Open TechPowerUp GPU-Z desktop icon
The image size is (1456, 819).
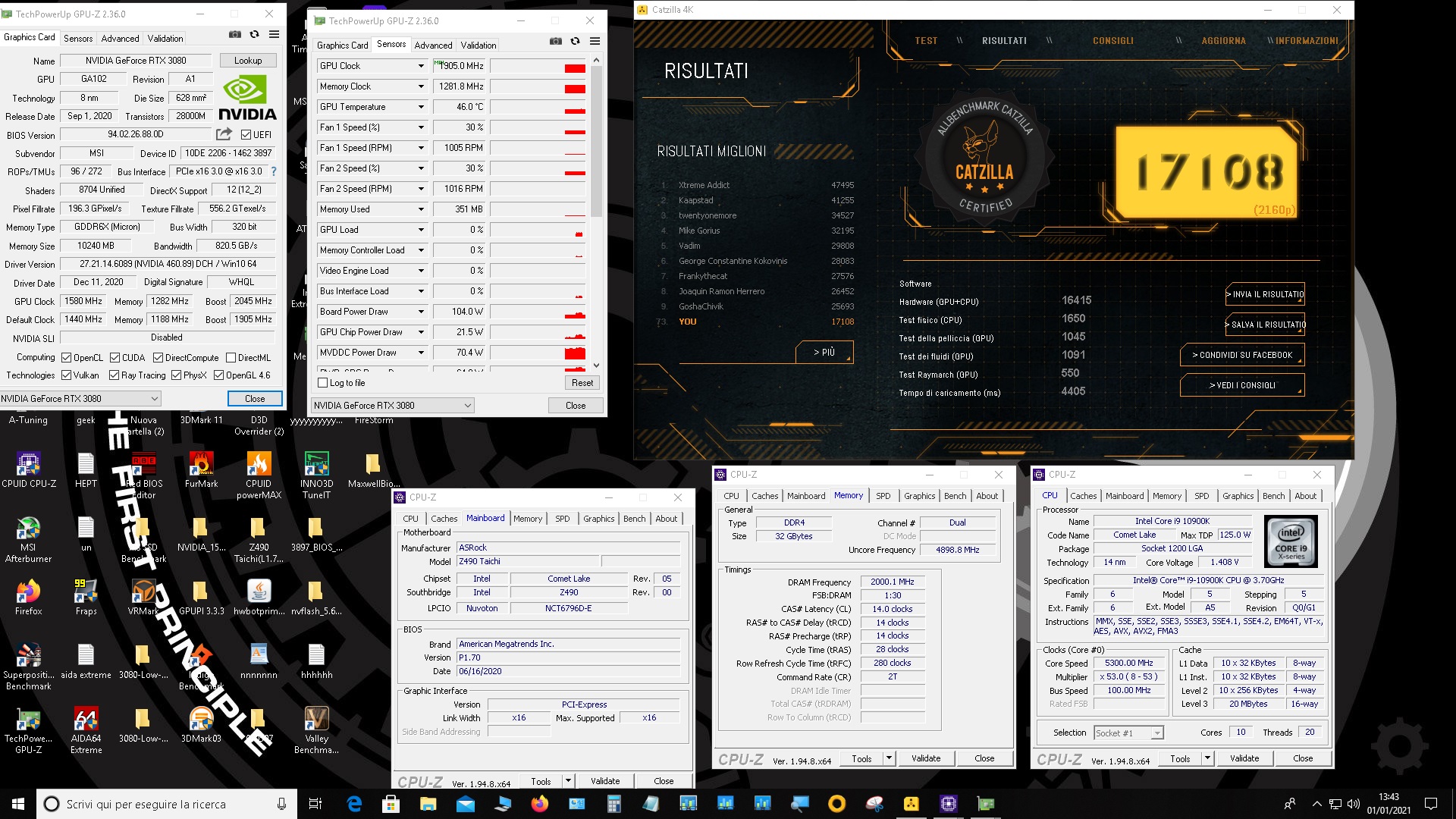(29, 730)
